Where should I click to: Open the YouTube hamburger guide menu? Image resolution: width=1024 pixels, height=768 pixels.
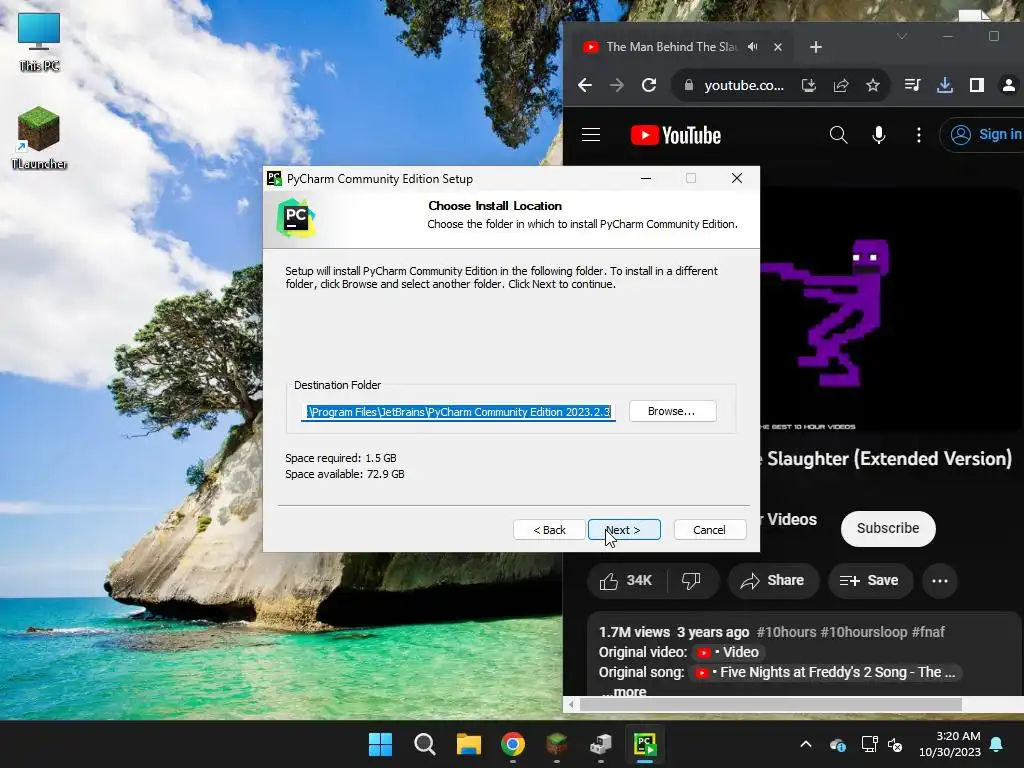[x=591, y=135]
